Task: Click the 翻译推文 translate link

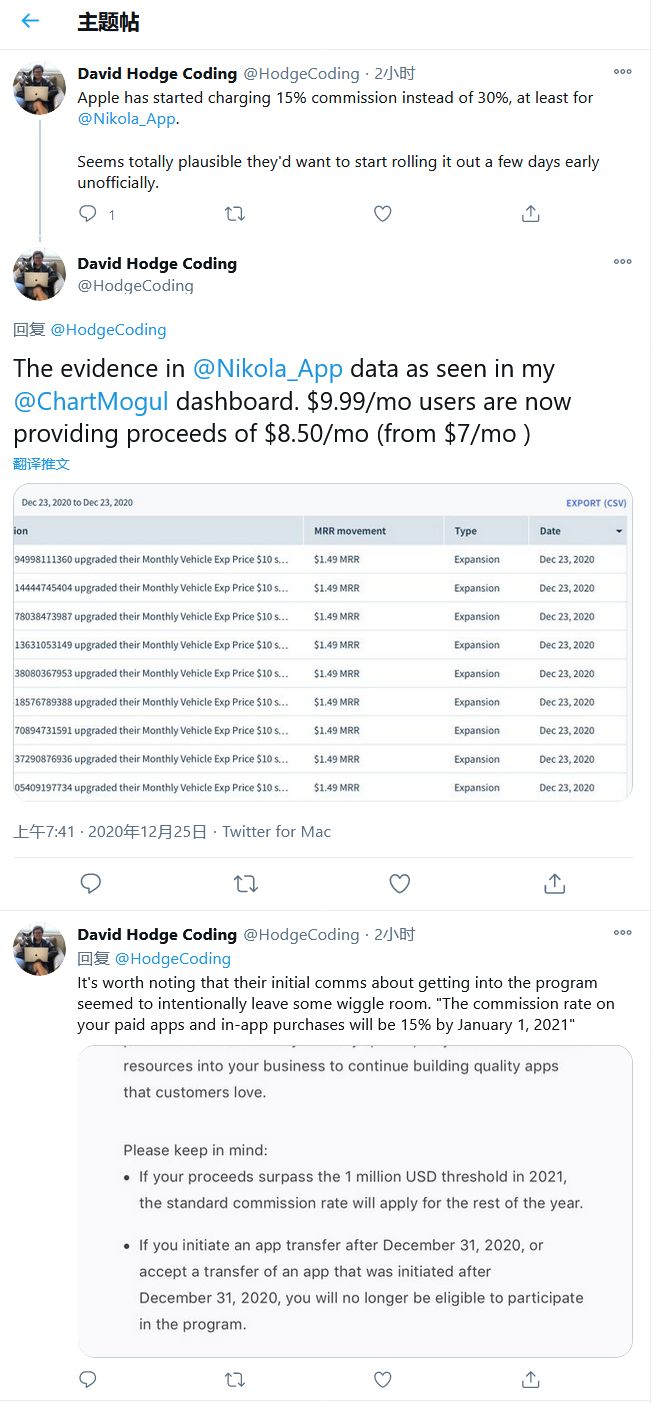Action: point(42,464)
